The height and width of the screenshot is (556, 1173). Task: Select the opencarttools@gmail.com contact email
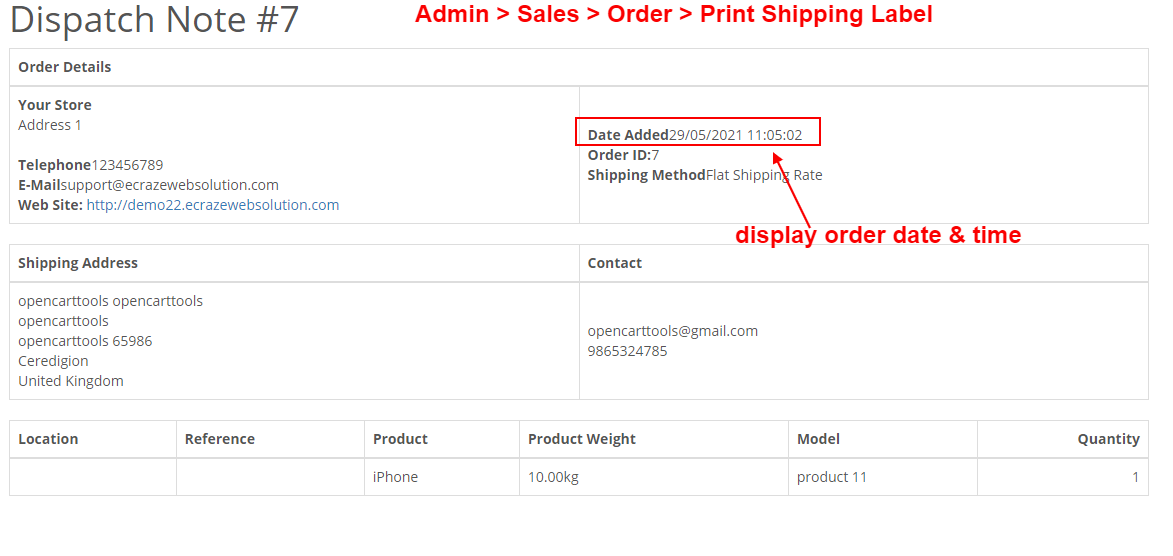(x=673, y=331)
